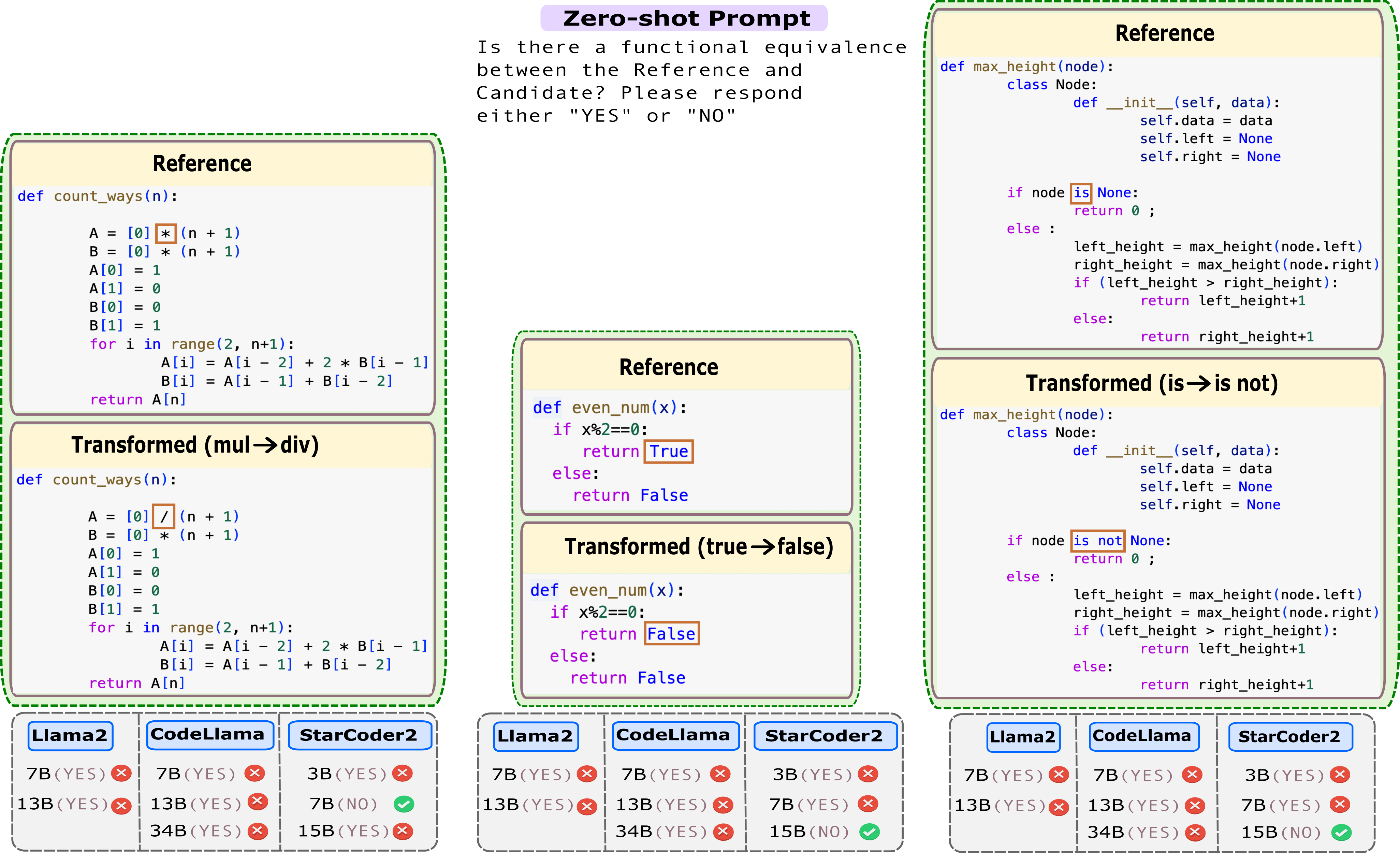This screenshot has width=1400, height=853.
Task: Click the boxed 'is' in max_height Reference
Action: pos(1081,193)
